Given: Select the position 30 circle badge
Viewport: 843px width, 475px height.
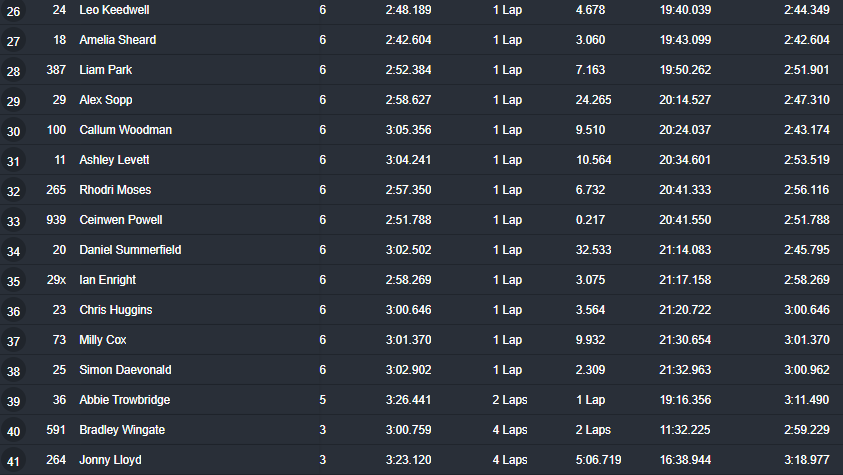Looking at the screenshot, I should [x=13, y=131].
